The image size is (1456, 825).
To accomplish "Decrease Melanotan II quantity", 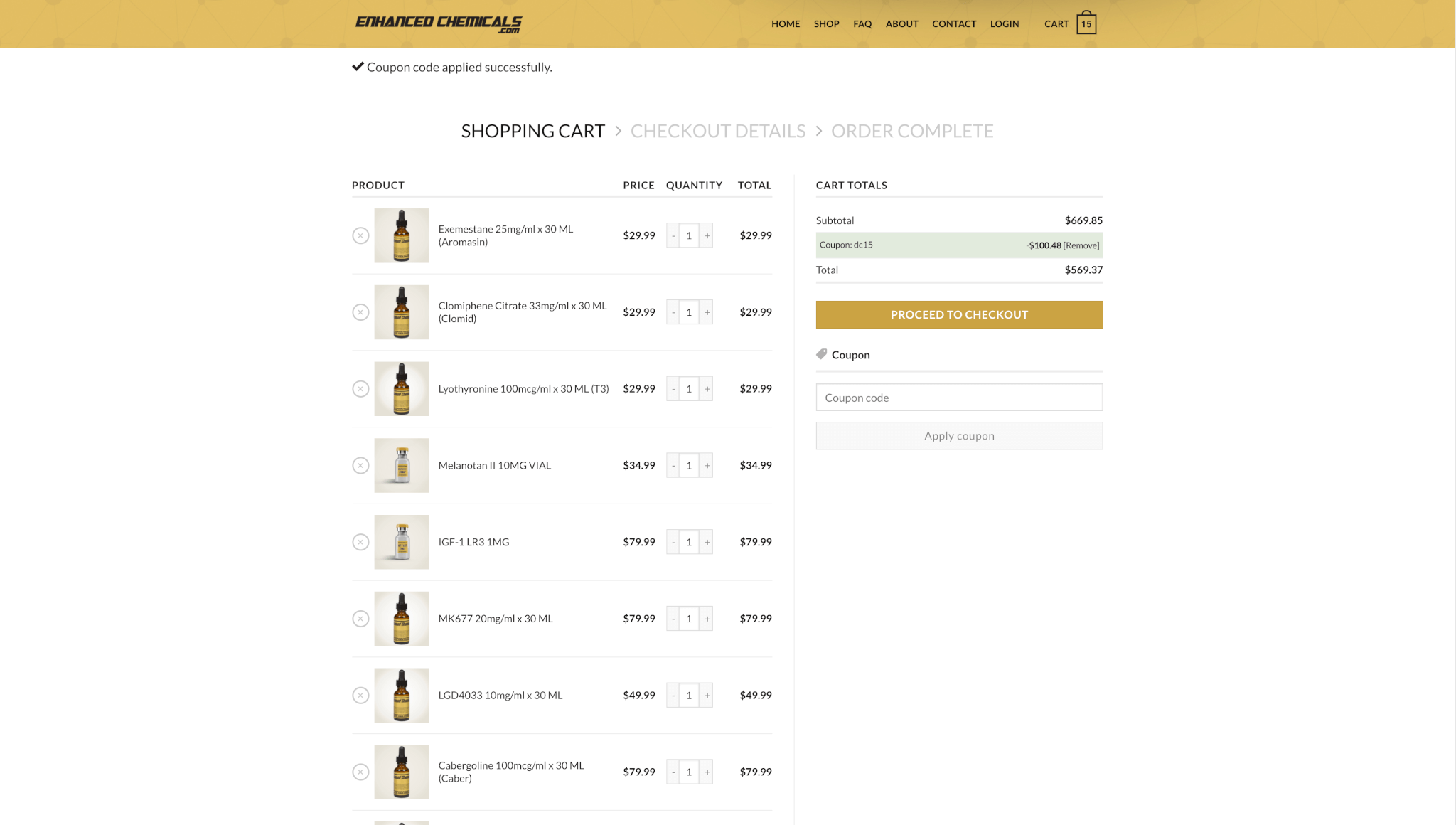I will pos(673,465).
